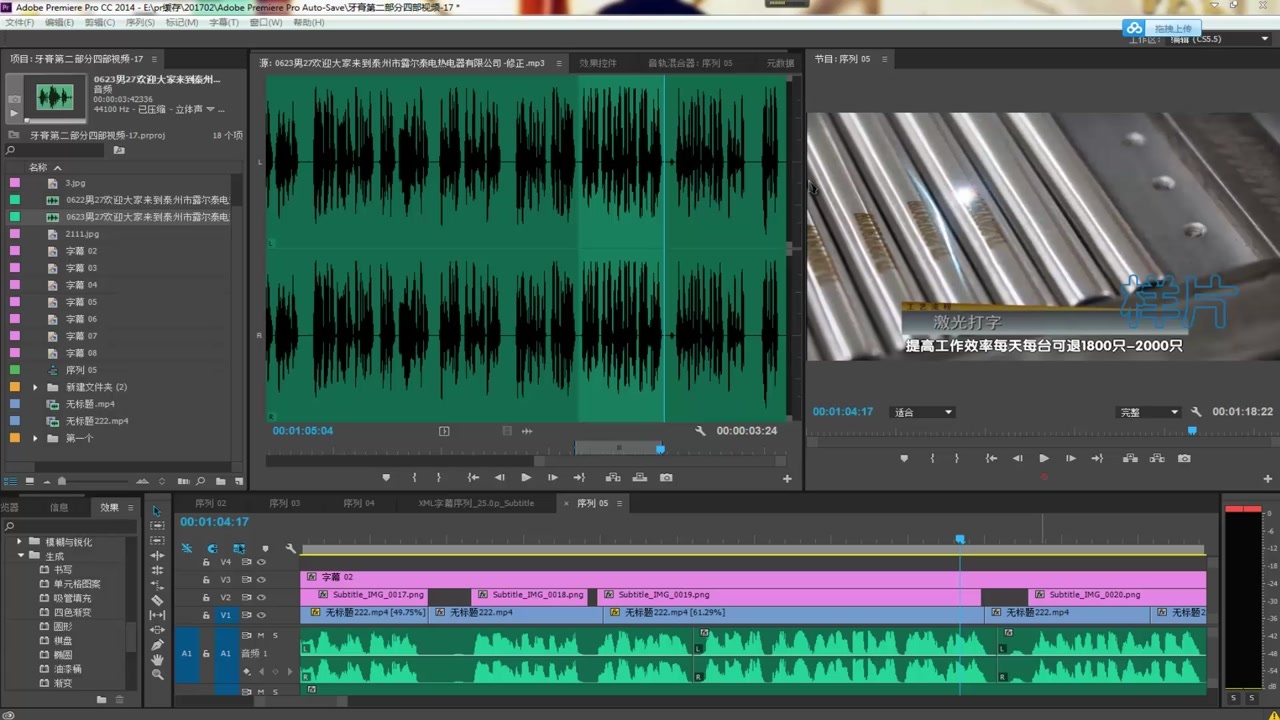Image resolution: width=1280 pixels, height=720 pixels.
Task: Toggle lock on track V1
Action: click(x=206, y=615)
